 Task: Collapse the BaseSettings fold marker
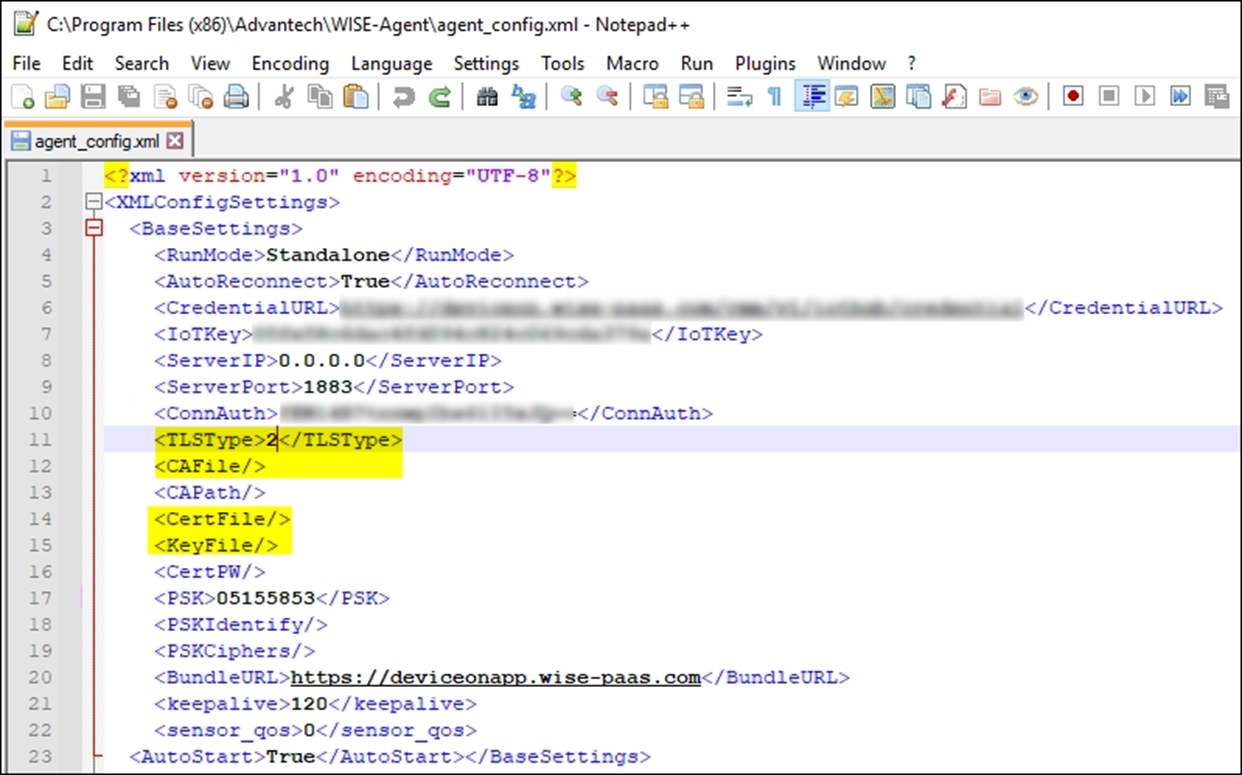(95, 229)
